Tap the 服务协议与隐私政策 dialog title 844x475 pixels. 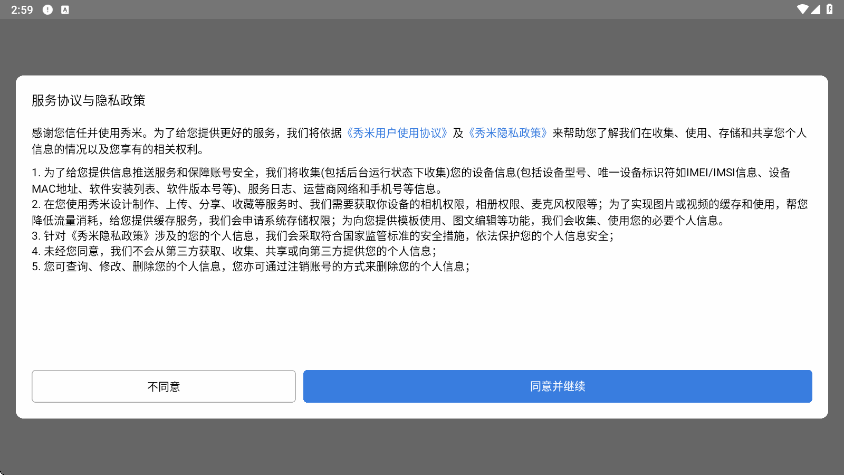[x=89, y=101]
